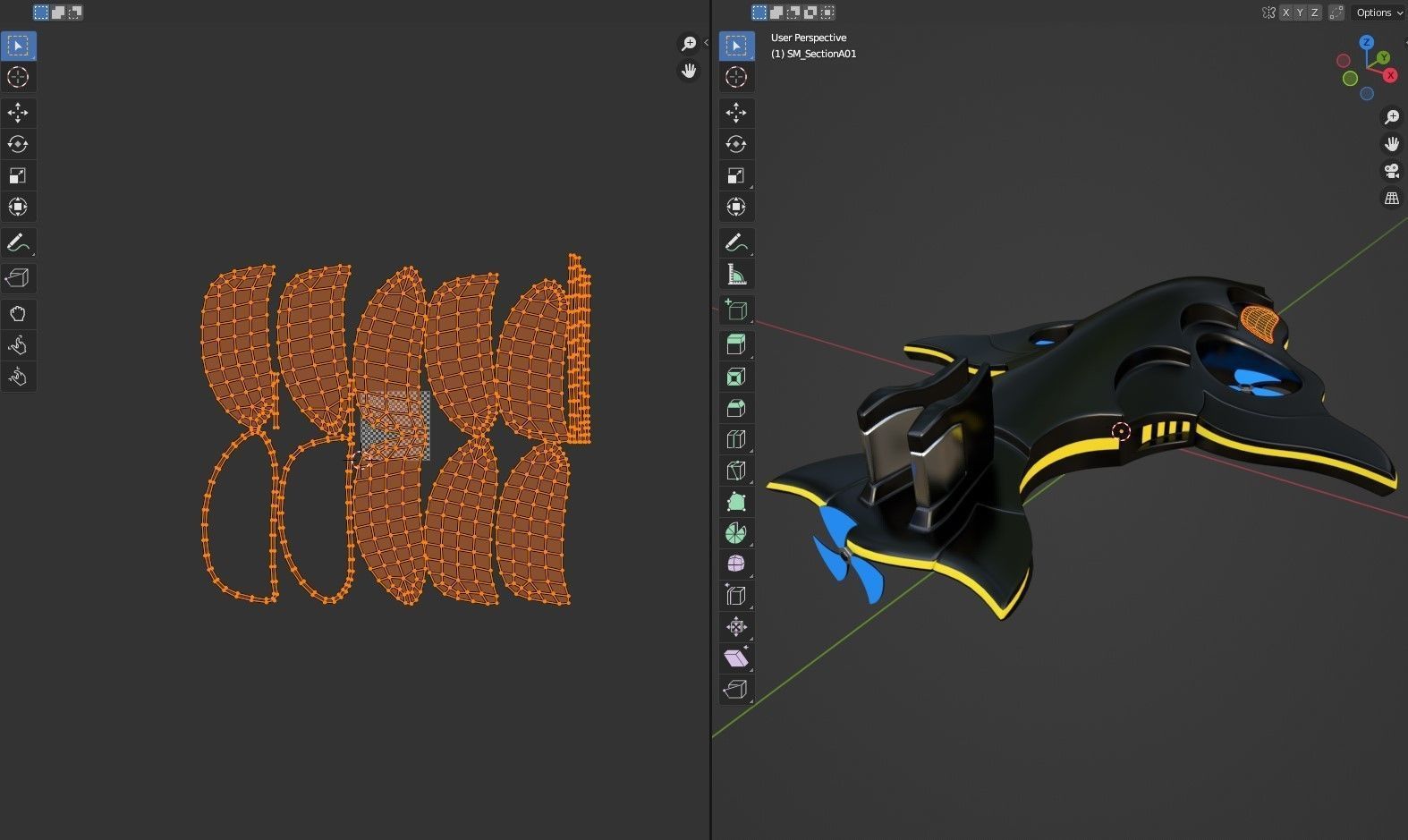
Task: Set 3D viewport selection mode to extend
Action: click(776, 13)
